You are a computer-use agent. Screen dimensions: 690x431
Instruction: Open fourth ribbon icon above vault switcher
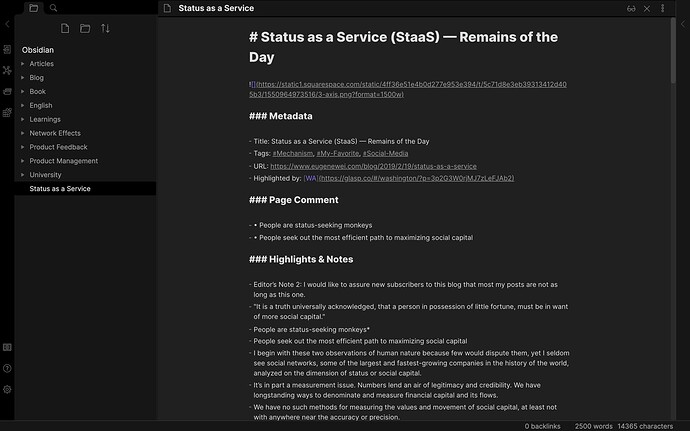tap(7, 112)
